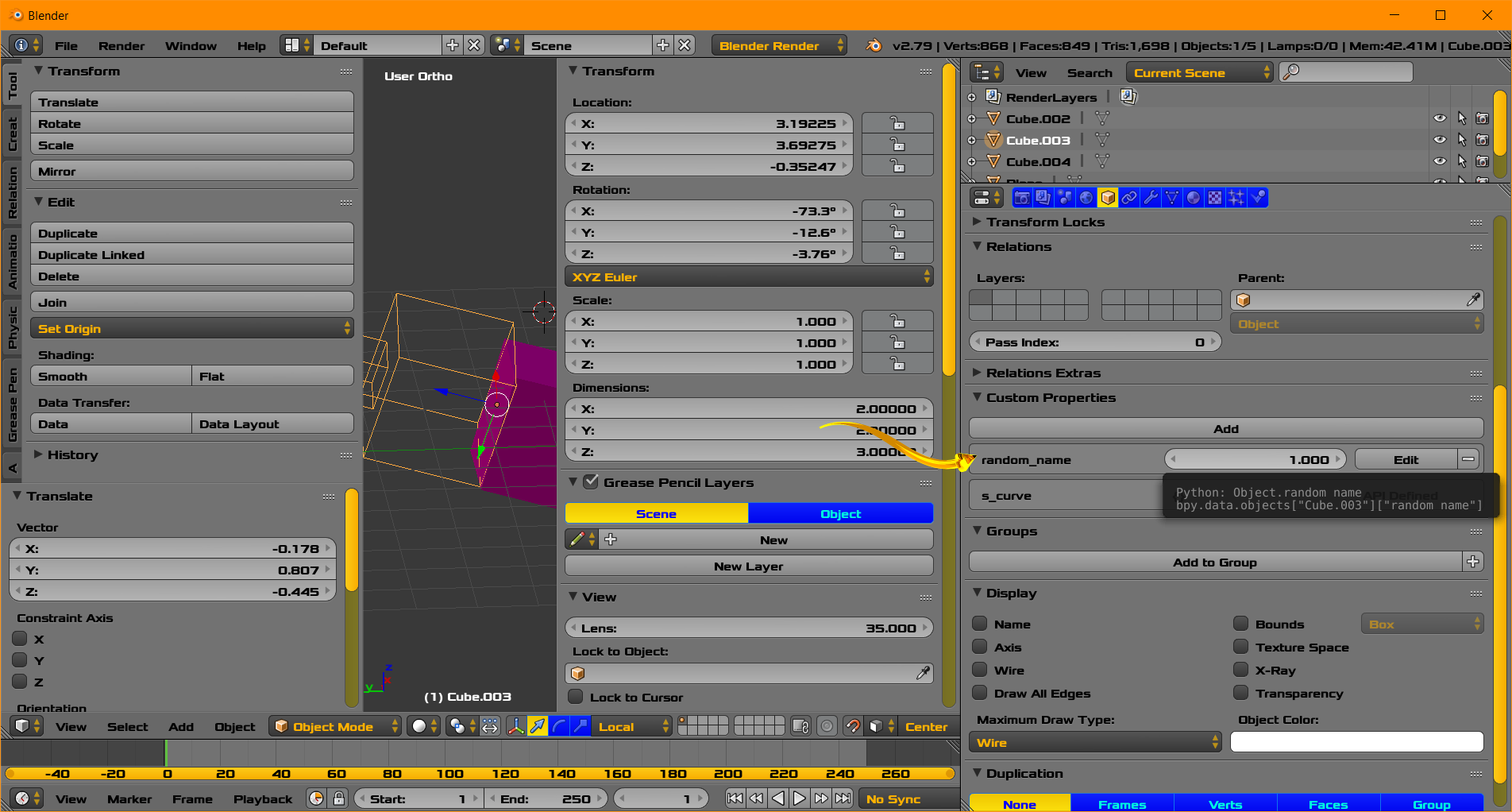Open the XYZ Euler rotation mode dropdown
The image size is (1512, 812).
tap(749, 276)
